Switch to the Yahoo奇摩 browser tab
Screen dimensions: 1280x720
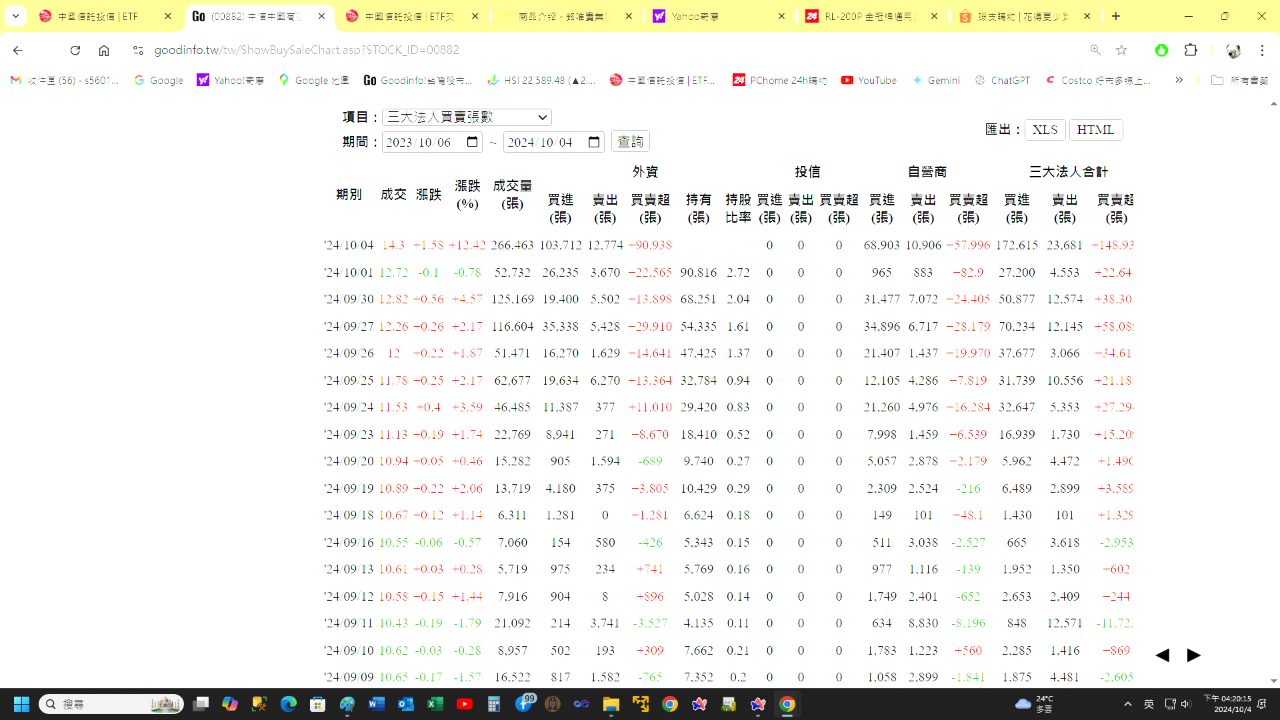pyautogui.click(x=714, y=16)
